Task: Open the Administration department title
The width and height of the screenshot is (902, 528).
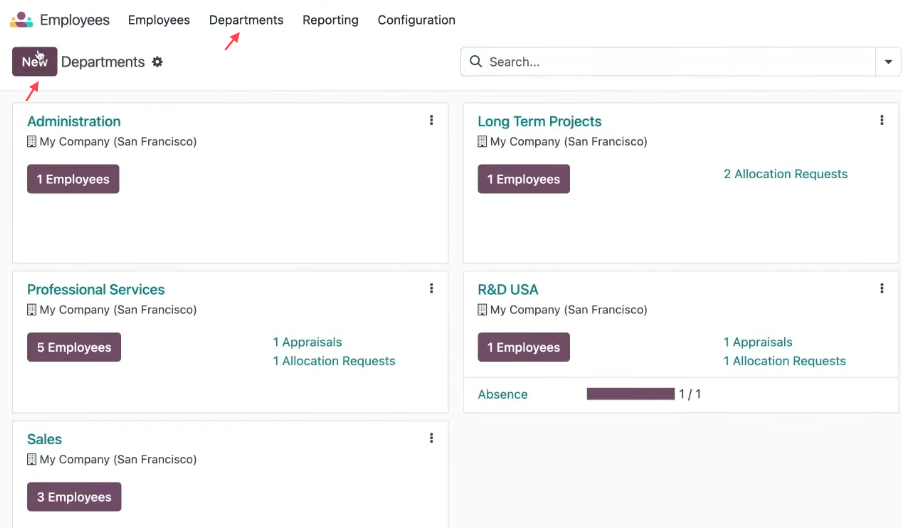Action: point(74,121)
